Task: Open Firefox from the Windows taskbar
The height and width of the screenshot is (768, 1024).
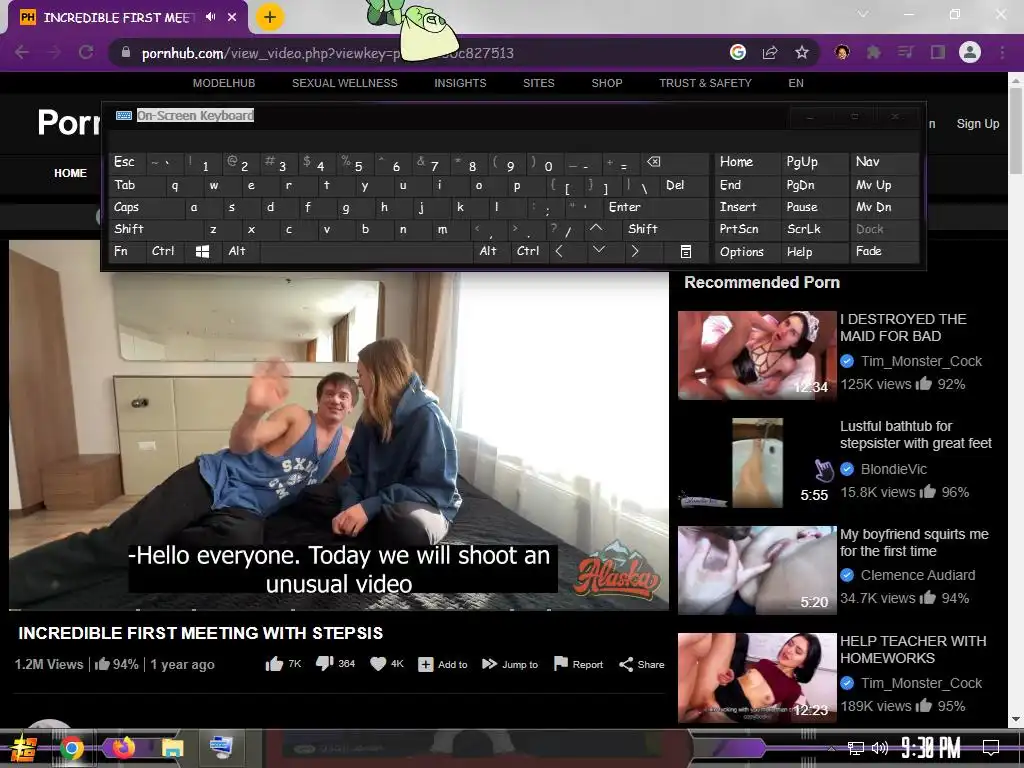Action: (x=123, y=747)
